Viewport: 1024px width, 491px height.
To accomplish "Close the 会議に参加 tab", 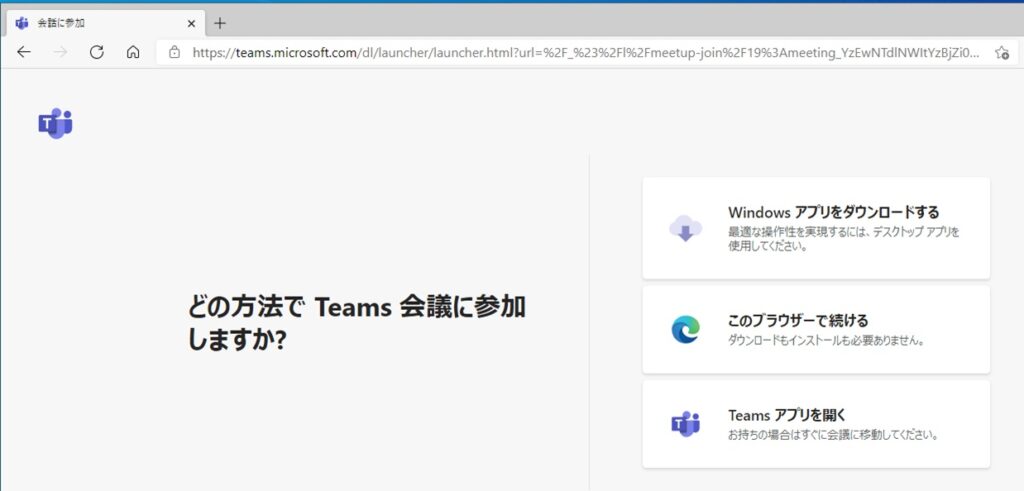I will coord(191,24).
